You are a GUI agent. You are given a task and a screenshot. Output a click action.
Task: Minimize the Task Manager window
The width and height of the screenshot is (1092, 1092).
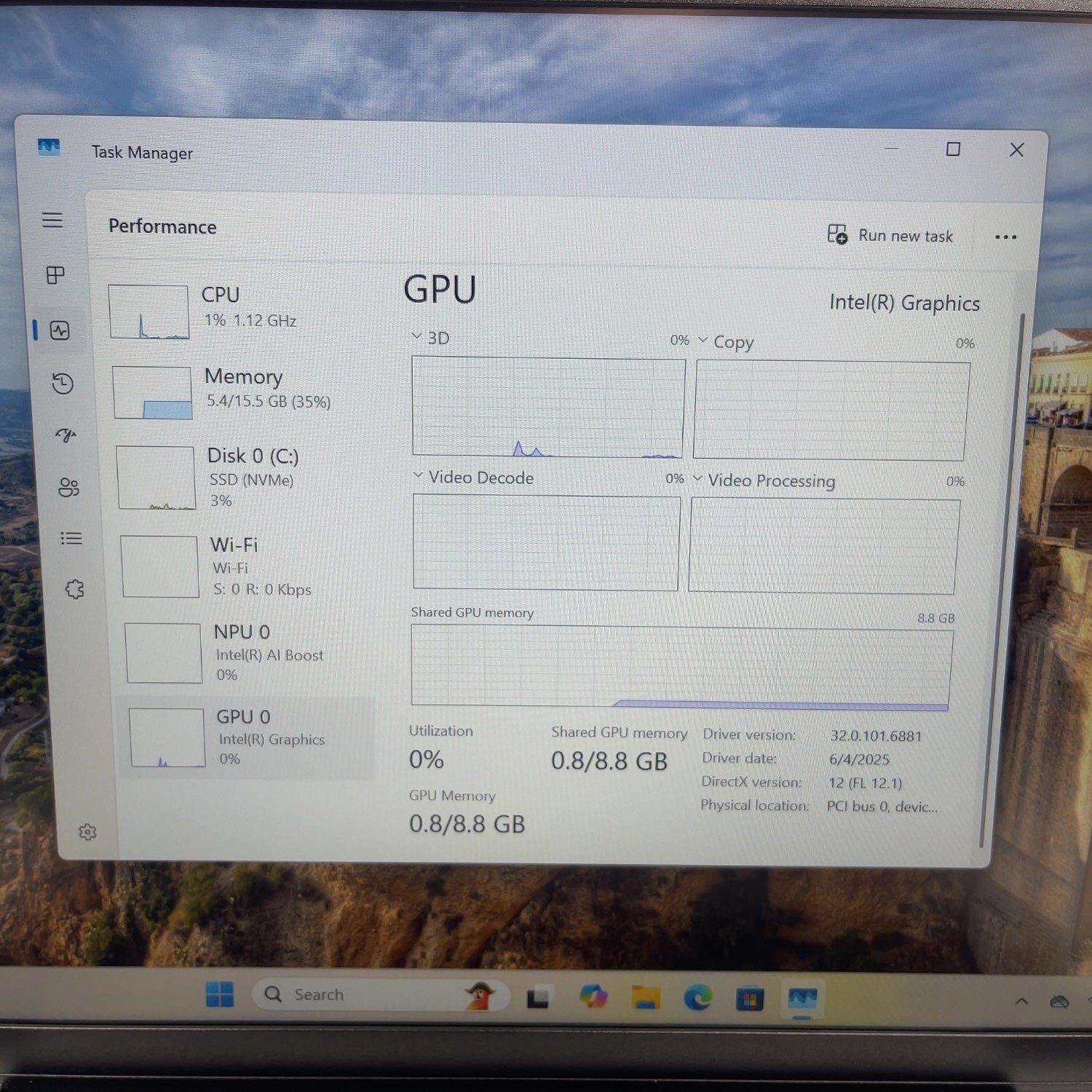pyautogui.click(x=891, y=148)
